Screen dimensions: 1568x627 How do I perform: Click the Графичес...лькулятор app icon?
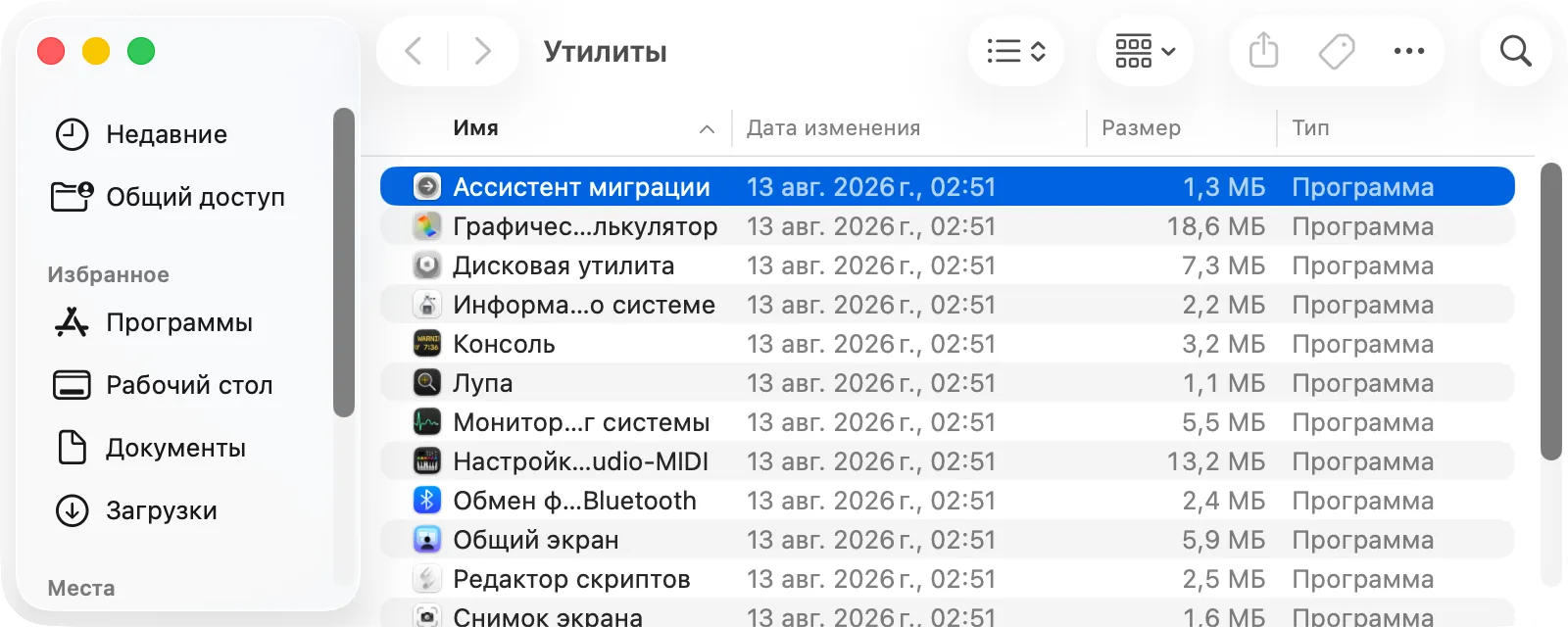(427, 225)
